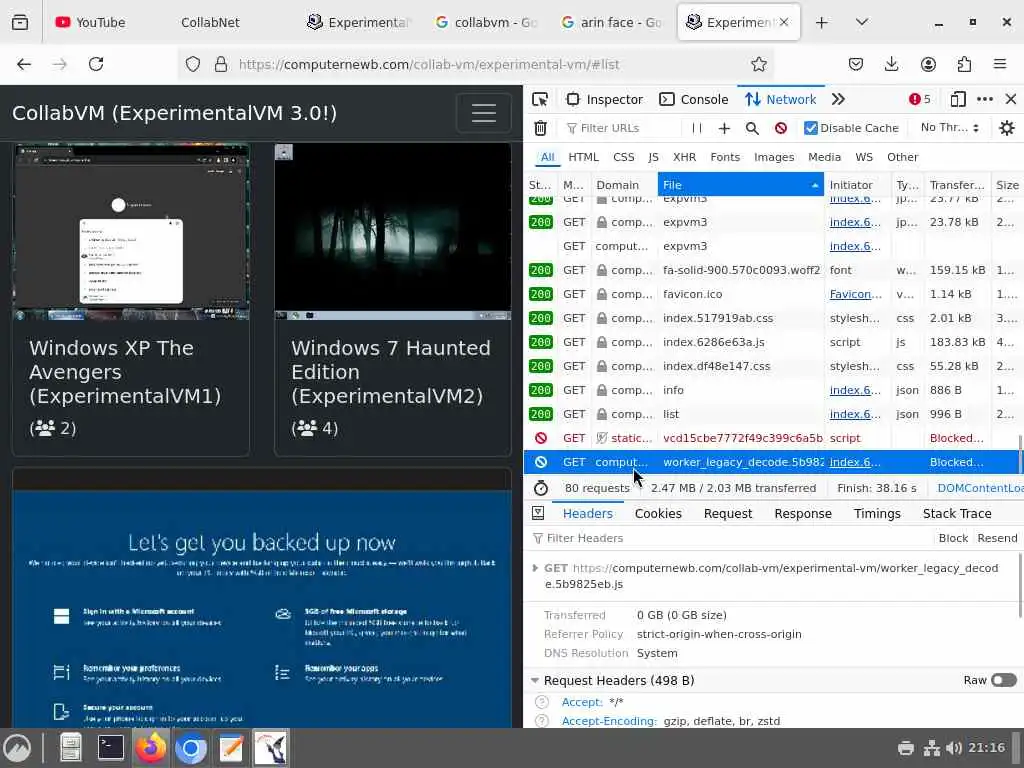Click the Resend button
Screen dimensions: 1024x768
tap(997, 538)
